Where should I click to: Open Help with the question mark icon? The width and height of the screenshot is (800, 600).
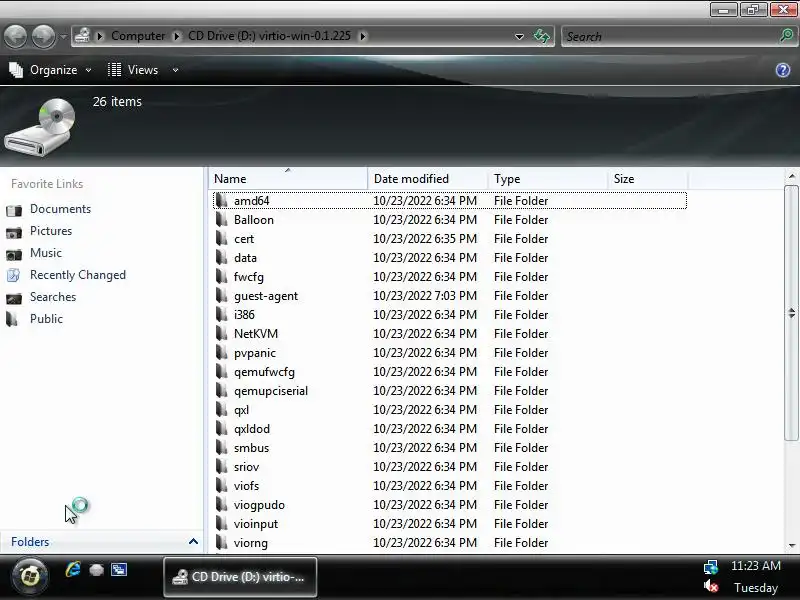click(x=783, y=70)
